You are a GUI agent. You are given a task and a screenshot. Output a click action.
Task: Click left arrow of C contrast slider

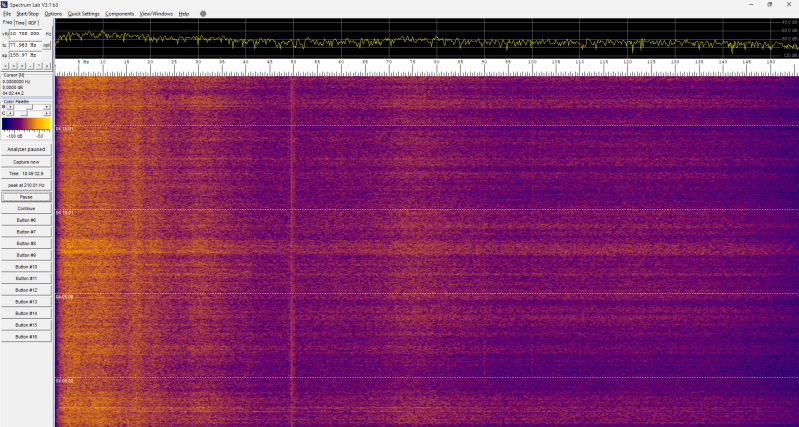pos(10,113)
